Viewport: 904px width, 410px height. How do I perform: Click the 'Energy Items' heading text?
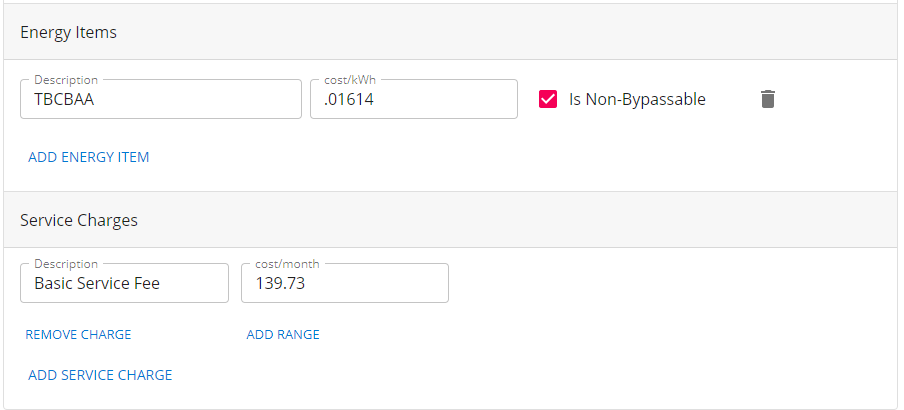[x=68, y=32]
